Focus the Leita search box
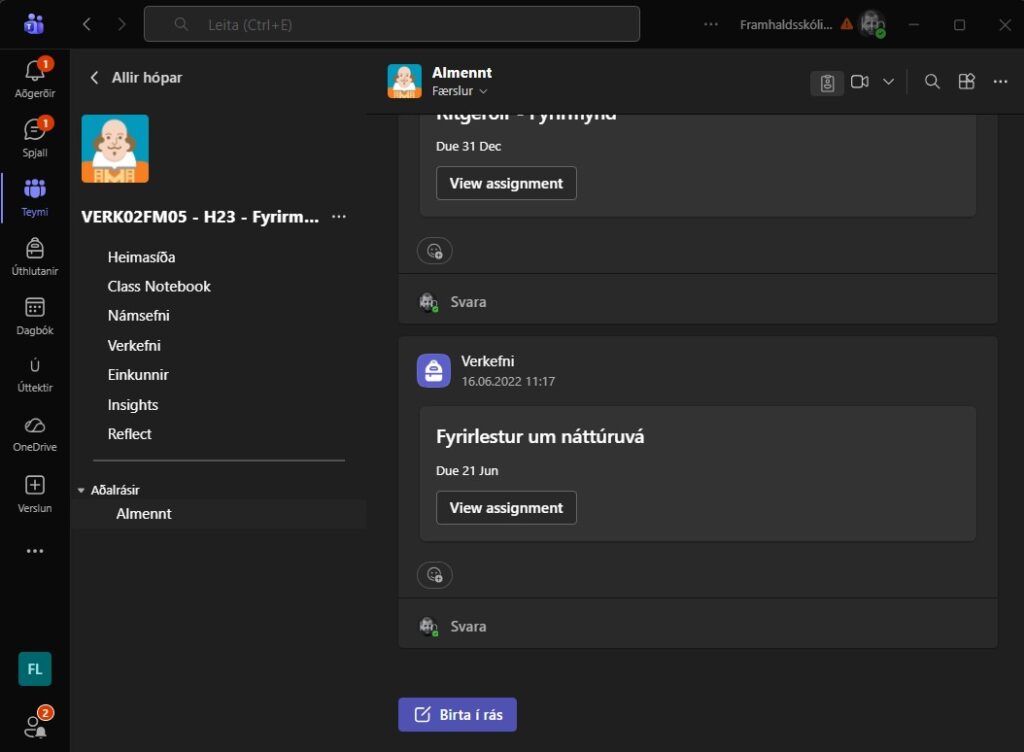The width and height of the screenshot is (1024, 752). coord(392,25)
